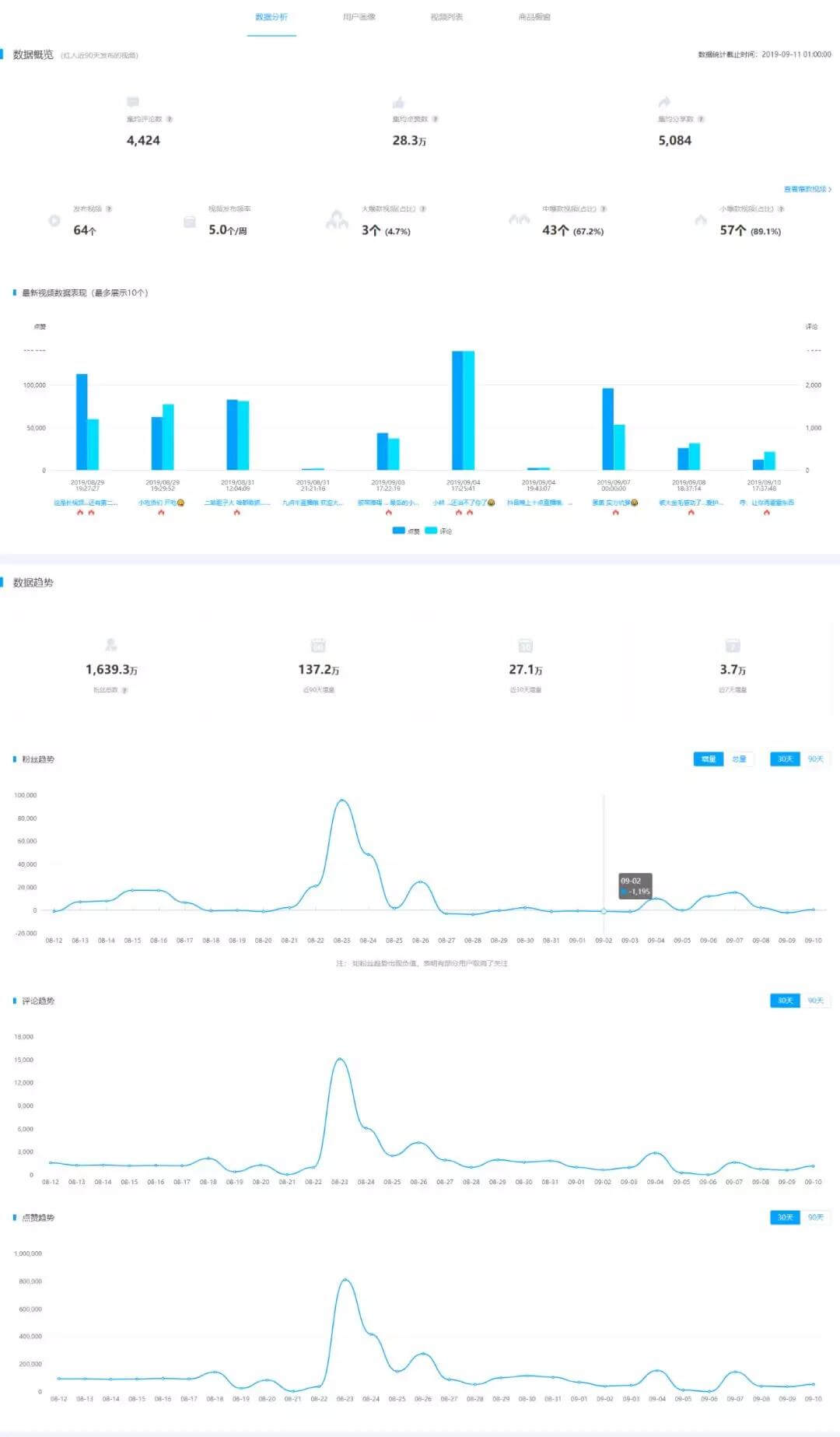Switch 粉丝趋势 chart to 90天
Screen dimensions: 840x1437
tap(815, 759)
